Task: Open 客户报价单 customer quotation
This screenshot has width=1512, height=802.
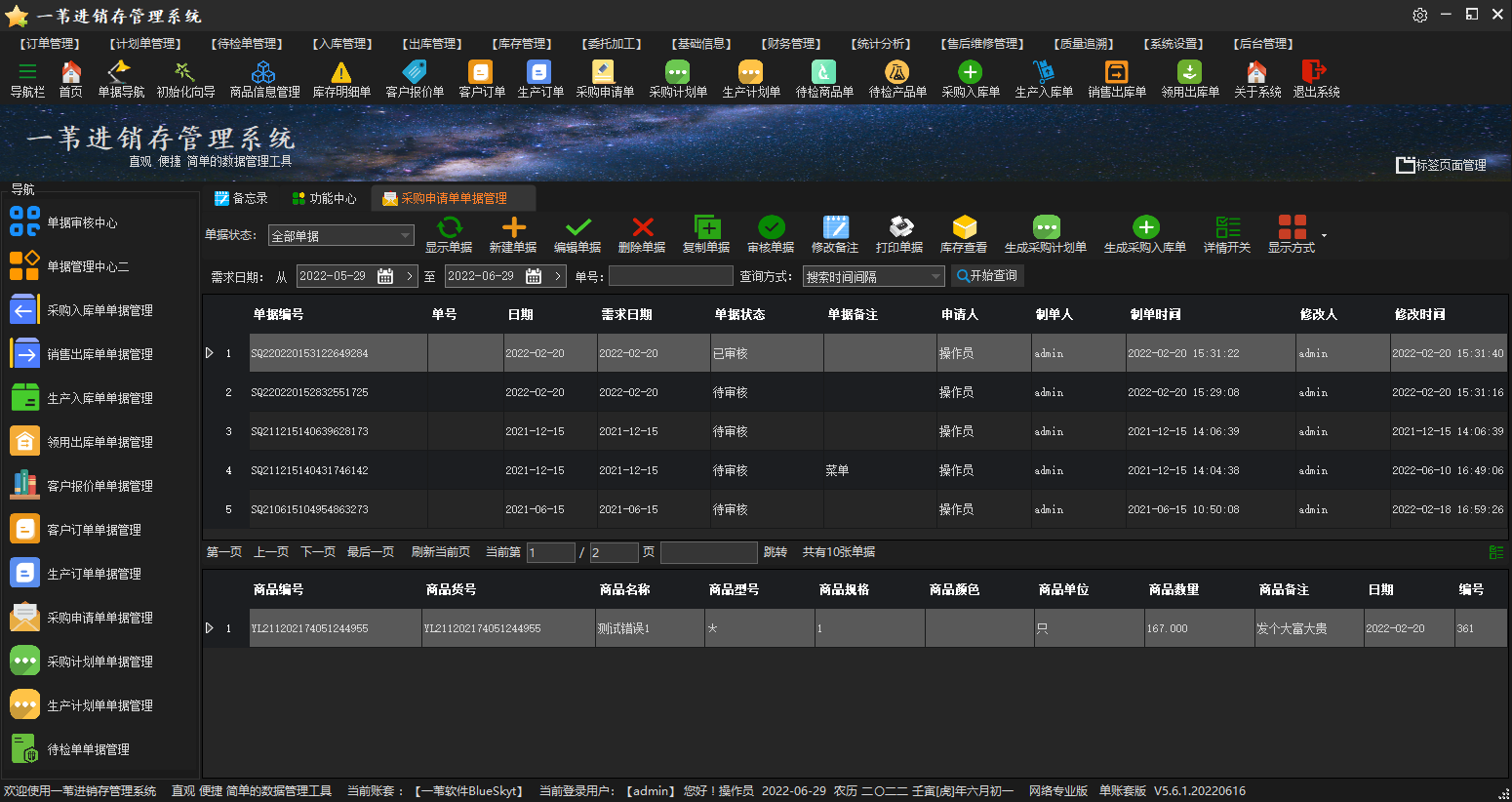Action: (x=415, y=79)
